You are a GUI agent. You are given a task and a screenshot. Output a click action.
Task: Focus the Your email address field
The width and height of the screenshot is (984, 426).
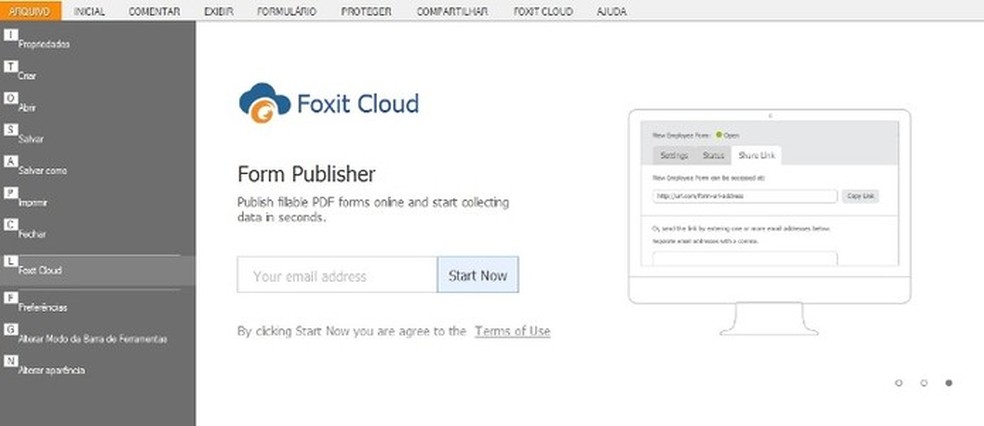coord(337,275)
